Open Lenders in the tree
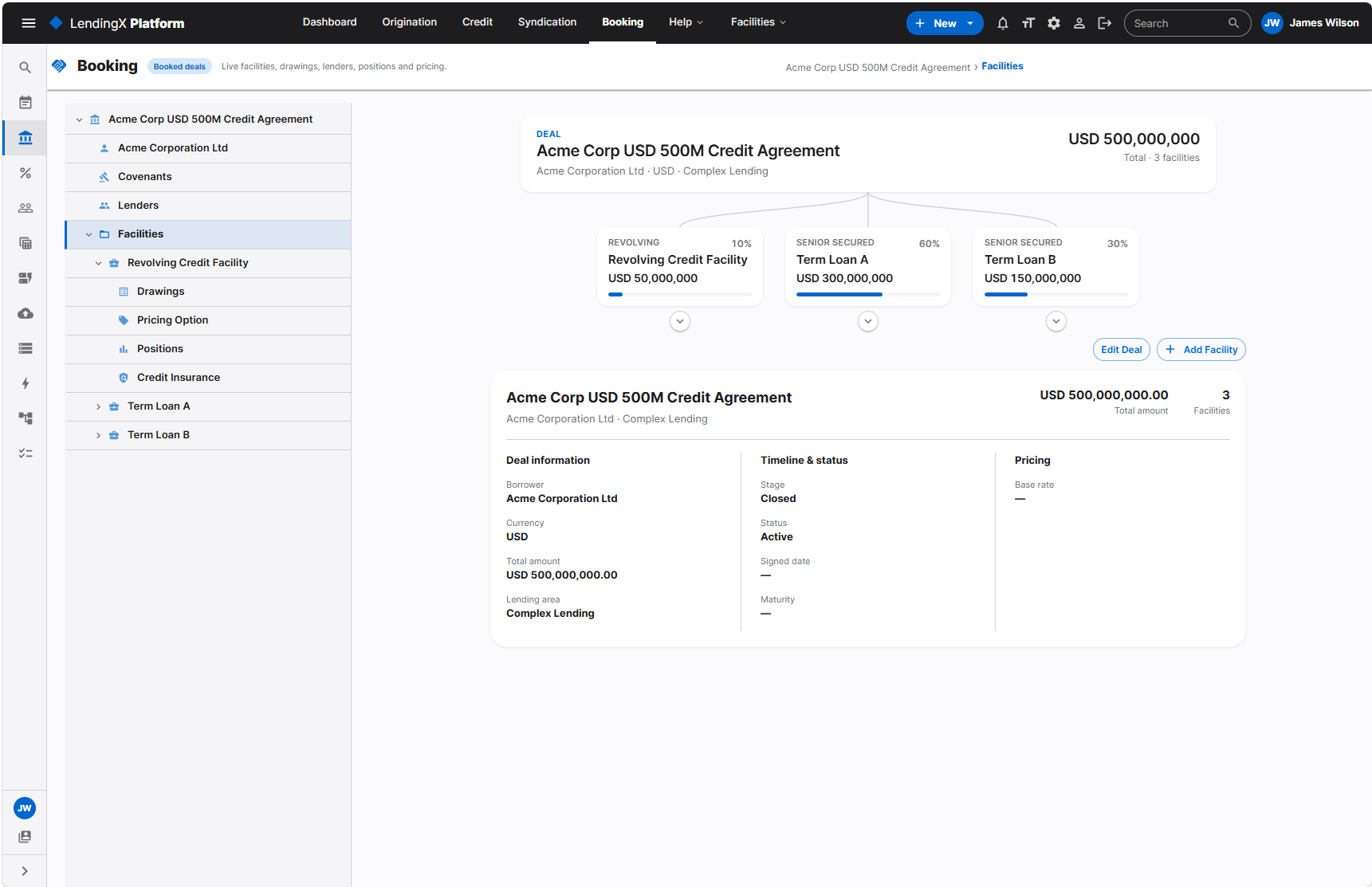Image resolution: width=1372 pixels, height=887 pixels. pos(208,206)
